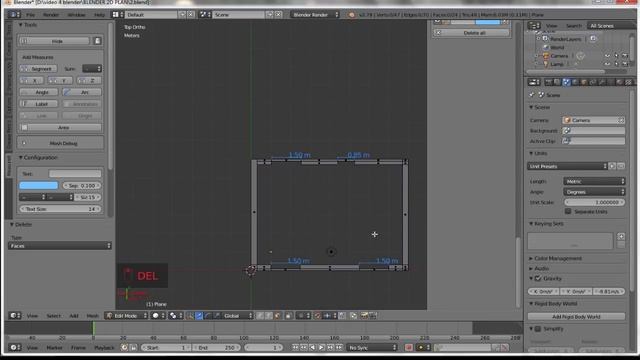Open the Edit Mode dropdown

click(127, 316)
